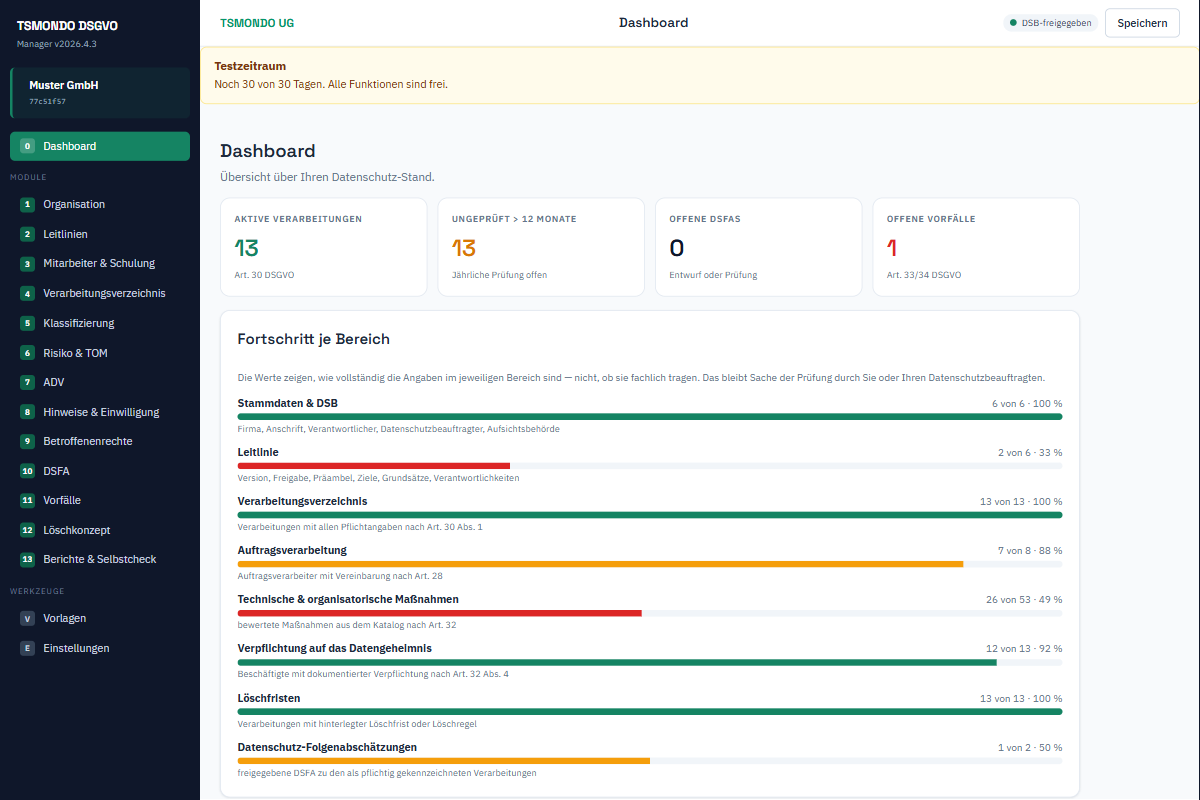Click the number 10 badge for DSFA
Viewport: 1200px width, 800px height.
[x=27, y=471]
